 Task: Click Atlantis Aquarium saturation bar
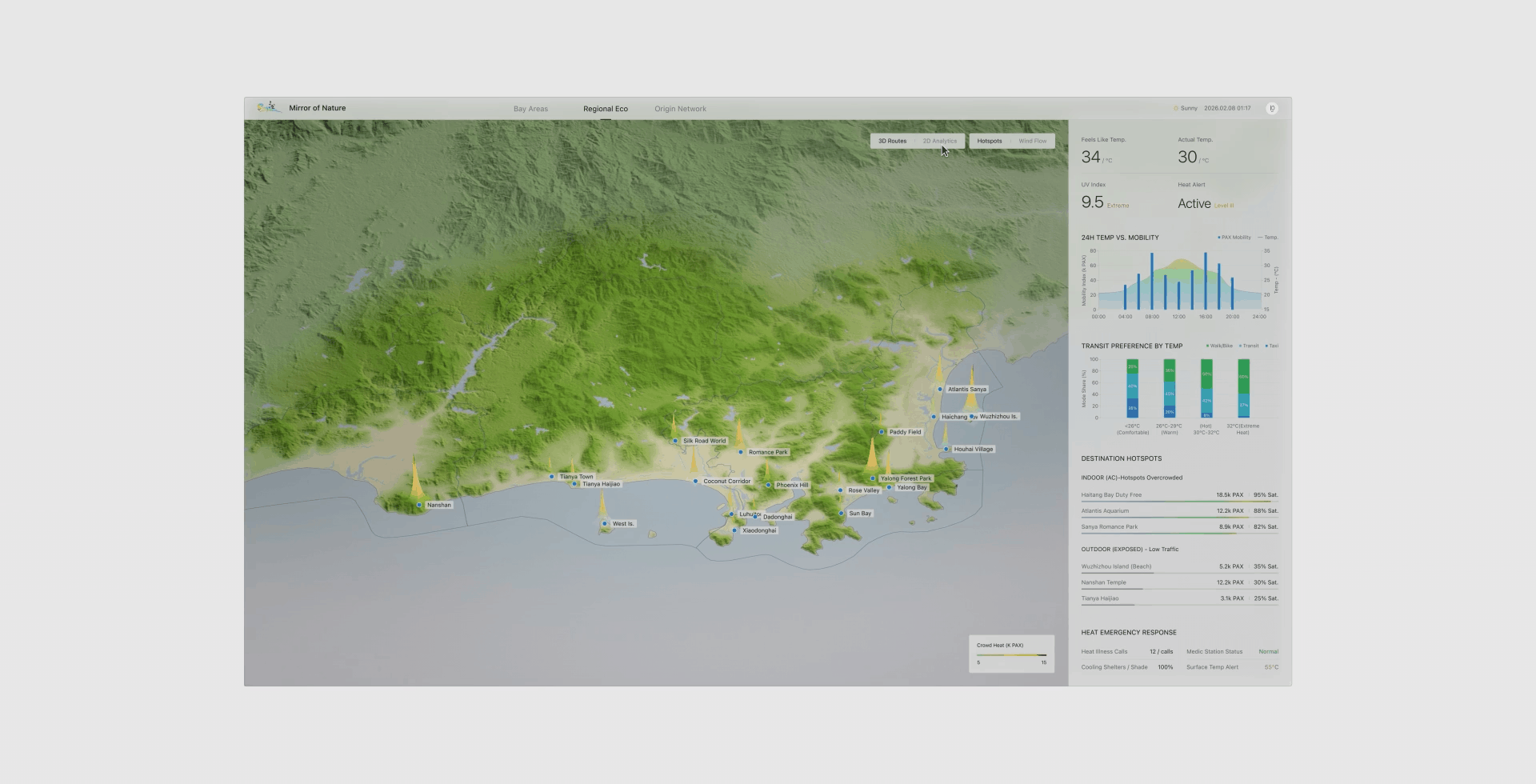tap(1180, 518)
